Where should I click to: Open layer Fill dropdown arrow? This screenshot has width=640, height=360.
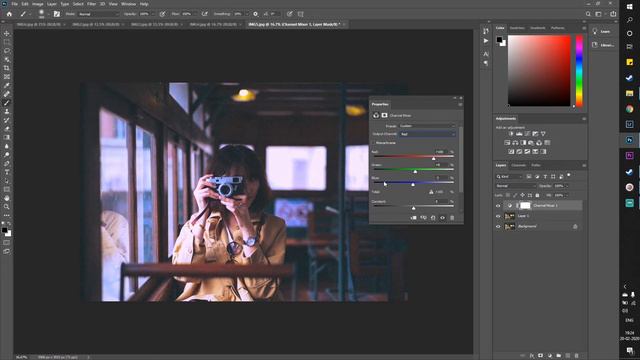[567, 195]
